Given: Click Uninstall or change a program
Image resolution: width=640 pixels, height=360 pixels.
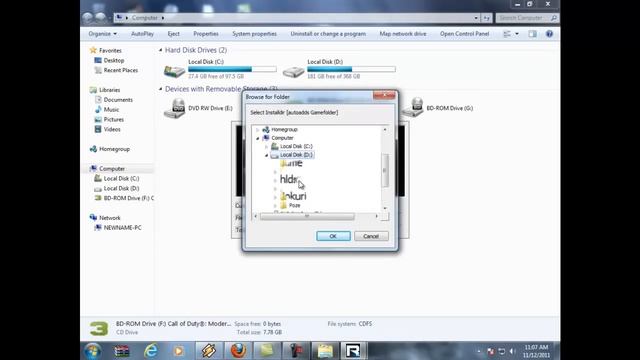Looking at the screenshot, I should point(328,34).
